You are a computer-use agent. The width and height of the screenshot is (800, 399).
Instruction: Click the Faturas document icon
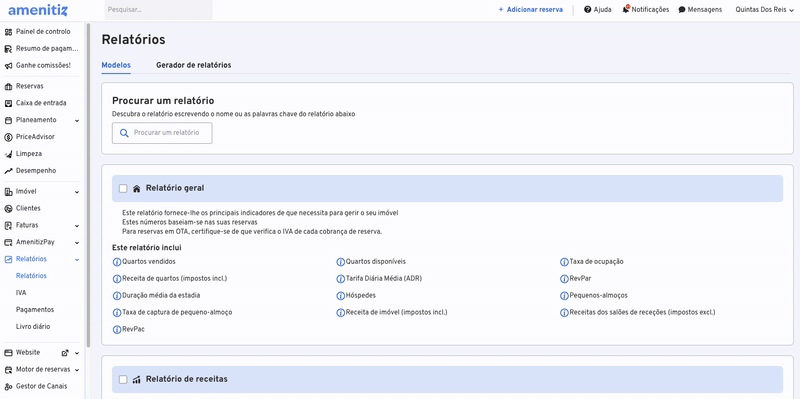click(8, 226)
